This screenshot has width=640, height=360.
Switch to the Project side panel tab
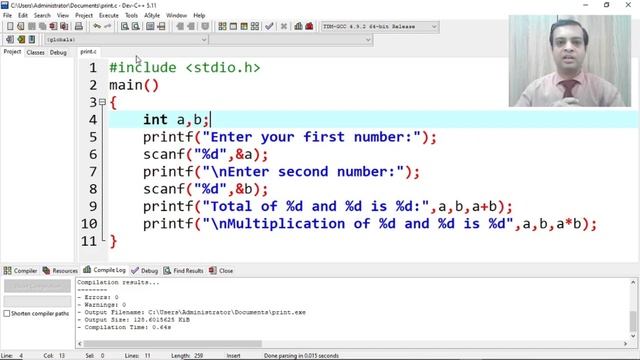(12, 52)
